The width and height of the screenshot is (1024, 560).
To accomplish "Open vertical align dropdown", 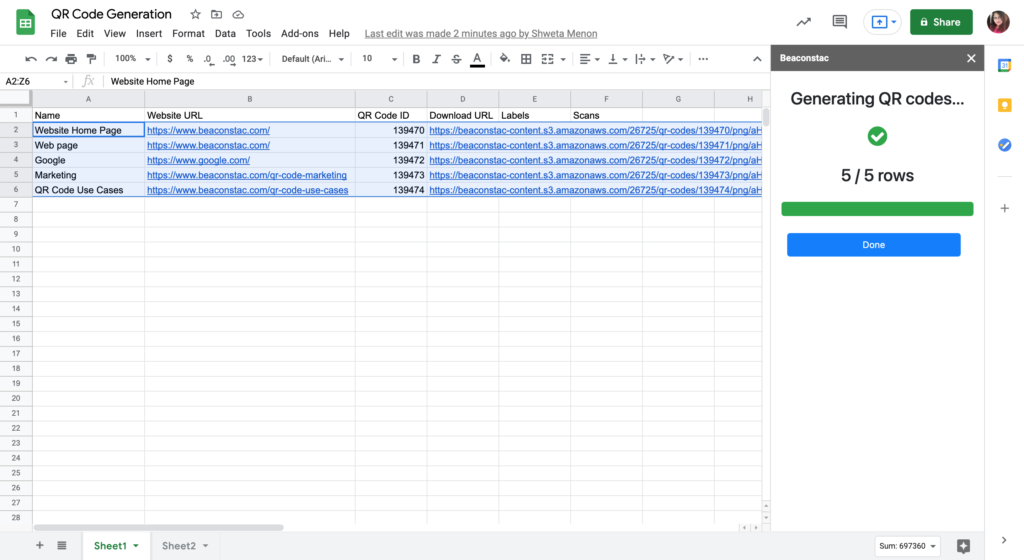I will click(x=617, y=59).
